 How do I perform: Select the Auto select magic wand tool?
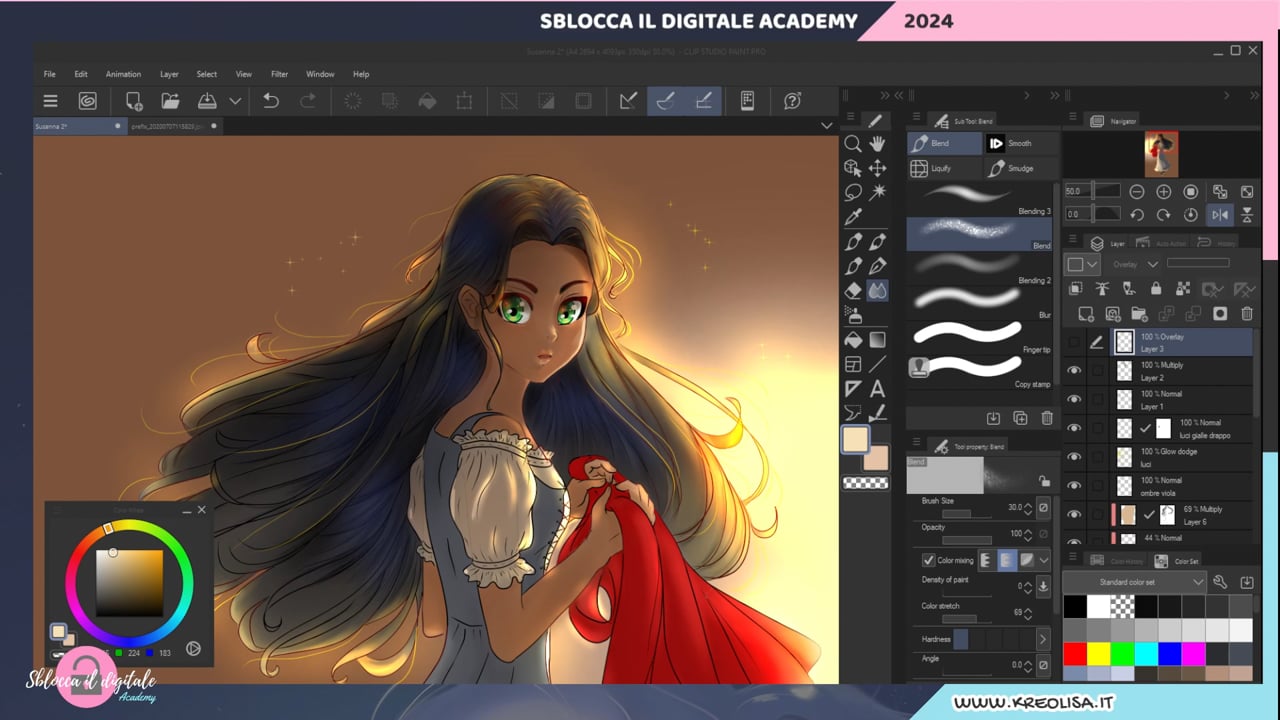(877, 192)
